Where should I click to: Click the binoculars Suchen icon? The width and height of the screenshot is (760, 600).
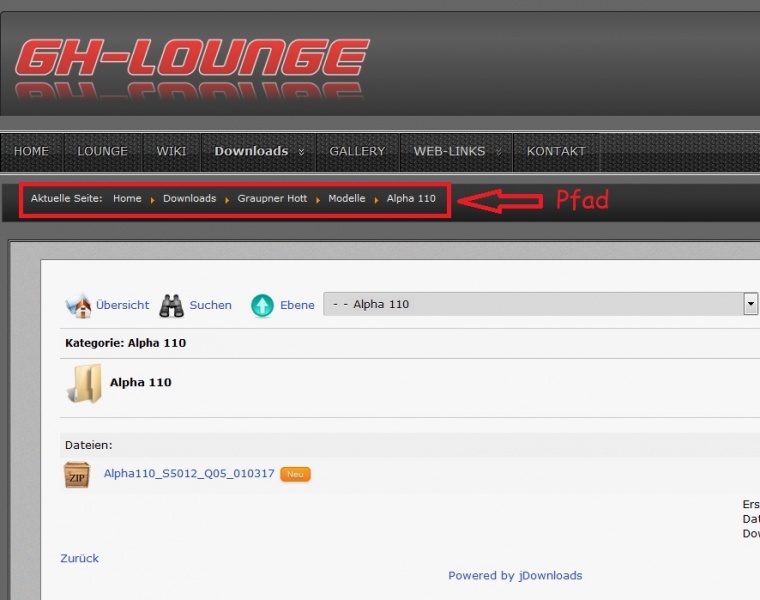[172, 305]
